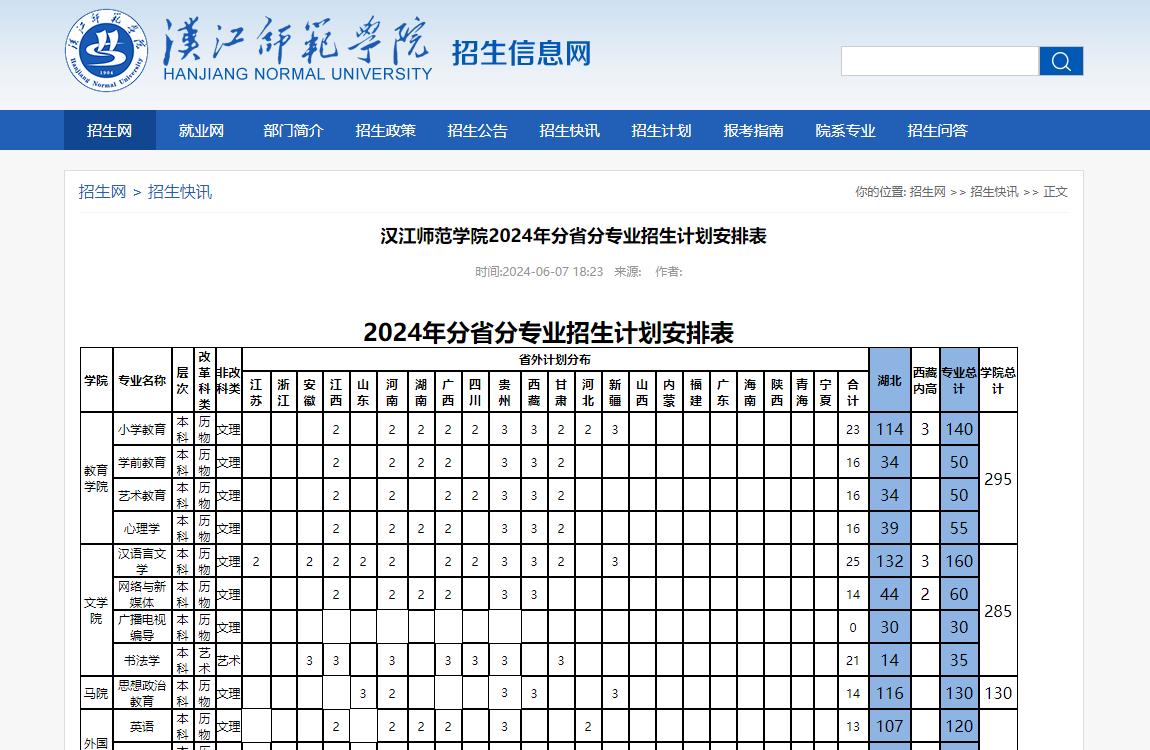
Task: Open 招生问答 navigation item
Action: [x=937, y=130]
